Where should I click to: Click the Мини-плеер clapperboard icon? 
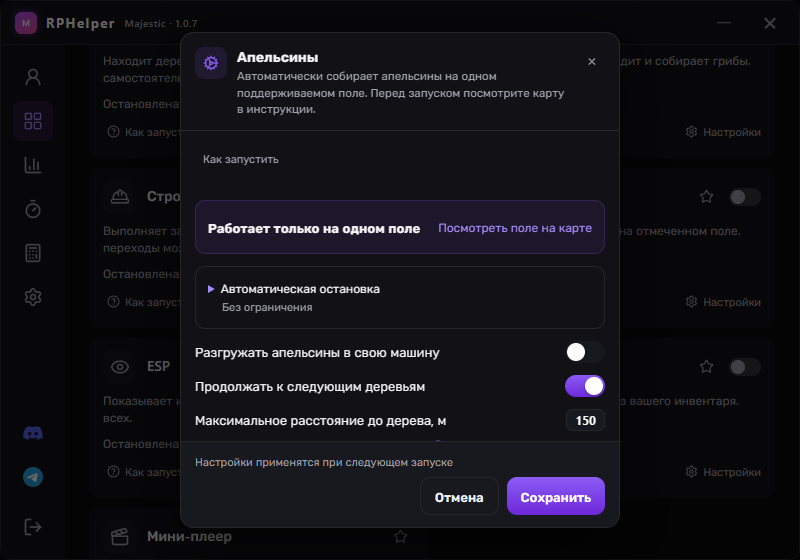coord(120,537)
